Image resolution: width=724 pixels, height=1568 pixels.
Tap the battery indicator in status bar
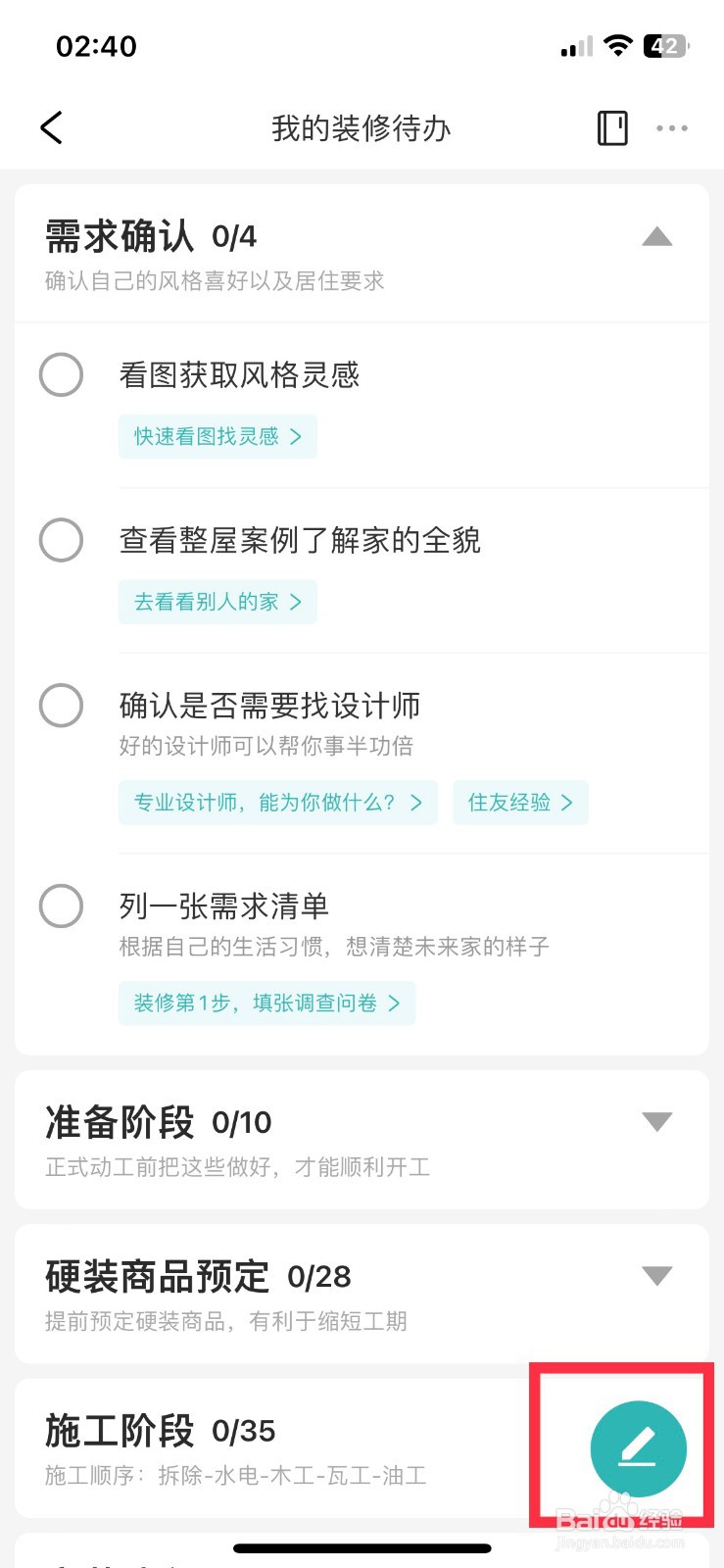point(666,46)
